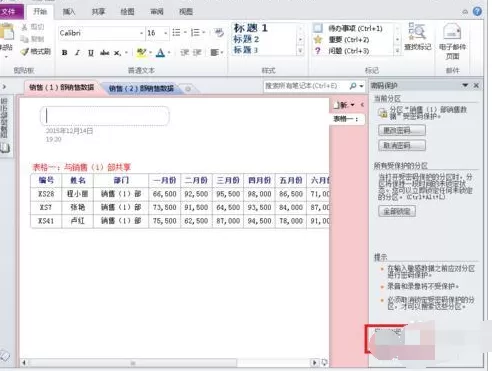The height and width of the screenshot is (371, 492).
Task: Open the 审阅 ribbon tab
Action: 157,12
